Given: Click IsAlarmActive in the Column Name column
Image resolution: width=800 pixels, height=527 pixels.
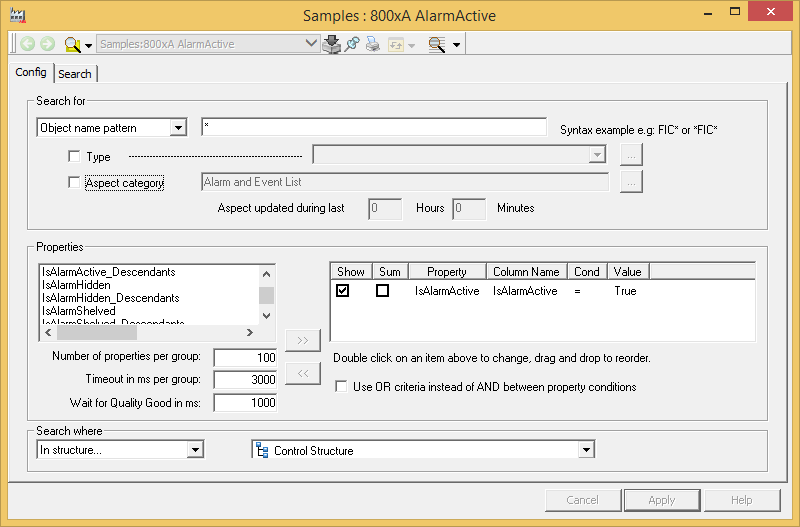Looking at the screenshot, I should coord(525,291).
